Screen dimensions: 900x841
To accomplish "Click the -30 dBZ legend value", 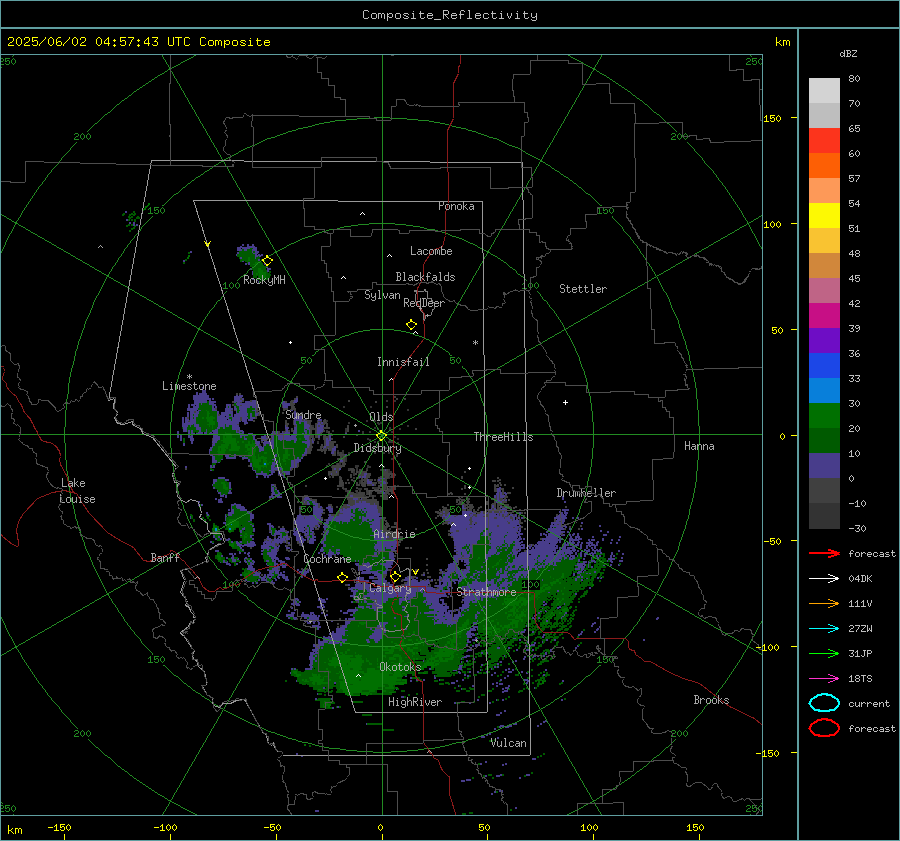I will click(x=857, y=528).
